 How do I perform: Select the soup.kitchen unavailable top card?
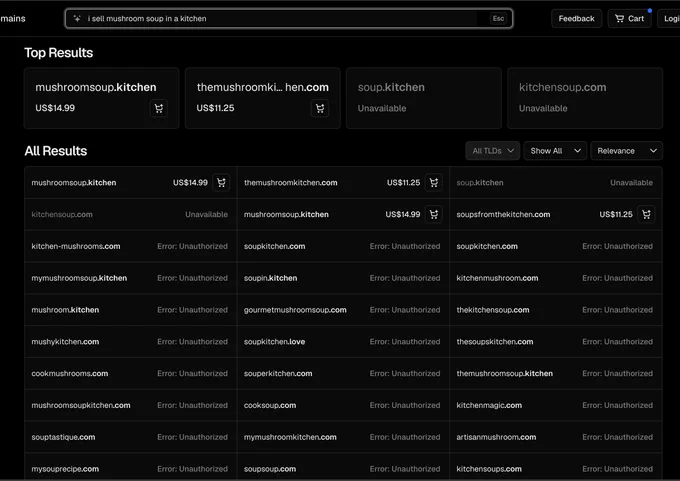point(424,98)
